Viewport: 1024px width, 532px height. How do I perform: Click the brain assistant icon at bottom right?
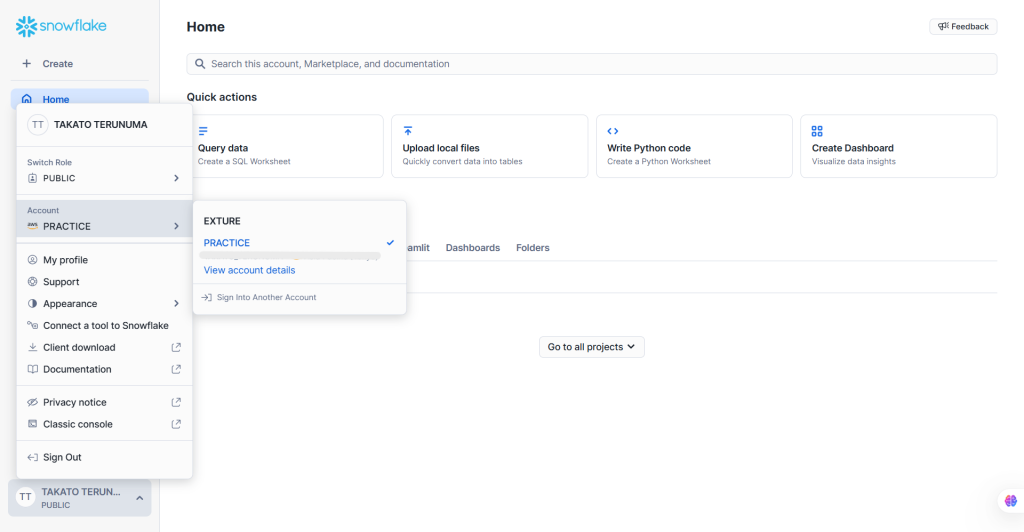coord(1011,501)
